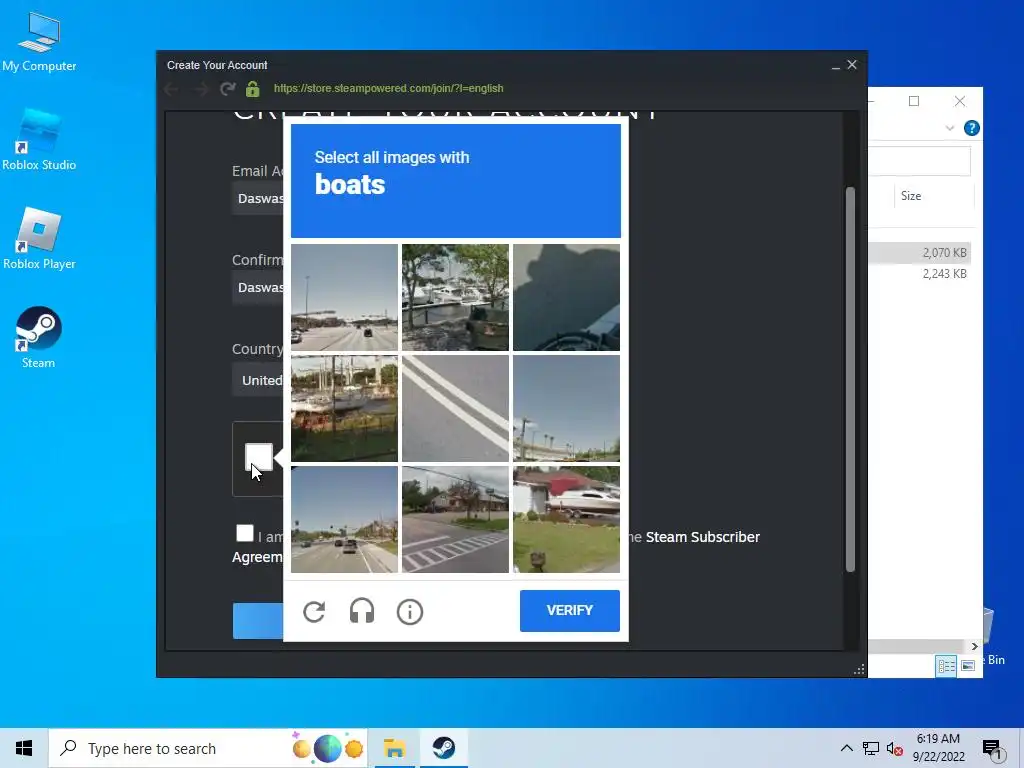Switch File Explorer to details view
Image resolution: width=1024 pixels, height=768 pixels.
click(x=946, y=665)
